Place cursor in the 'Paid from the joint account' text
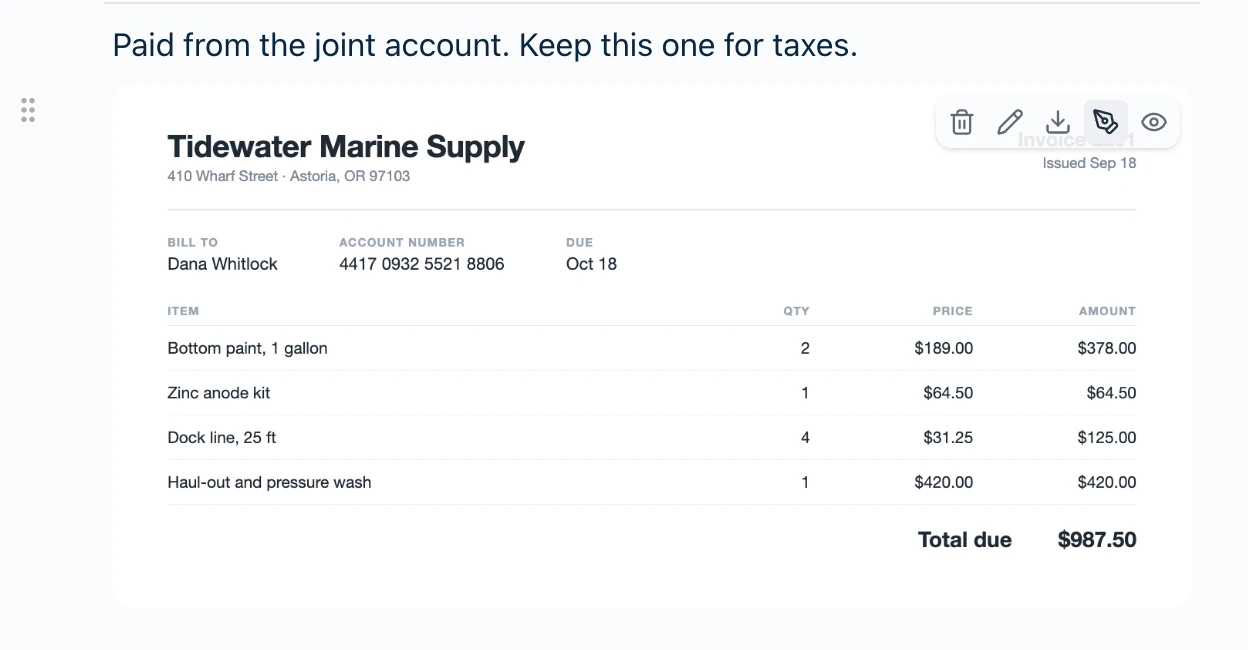The image size is (1248, 650). pyautogui.click(x=484, y=45)
